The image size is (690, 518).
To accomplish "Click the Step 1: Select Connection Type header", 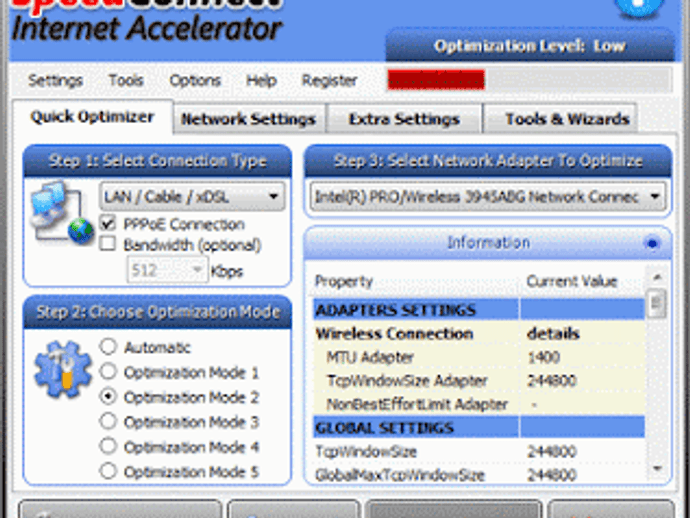I will point(158,161).
